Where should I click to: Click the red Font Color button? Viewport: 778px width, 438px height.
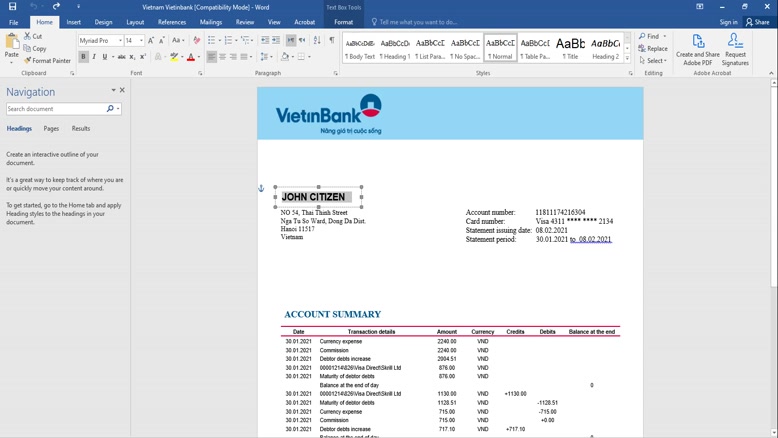click(x=191, y=57)
